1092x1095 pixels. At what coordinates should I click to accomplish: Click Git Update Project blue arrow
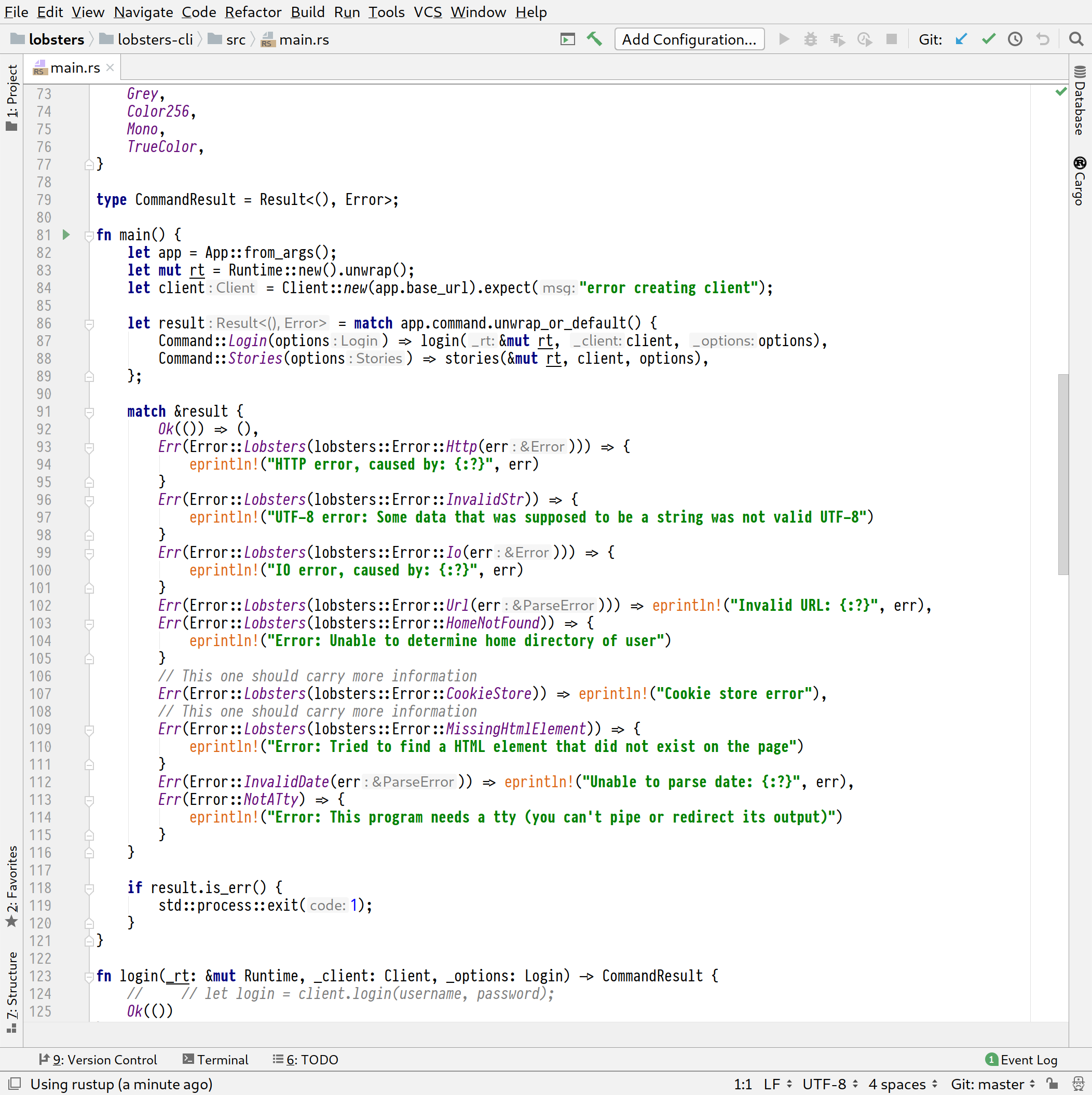961,39
